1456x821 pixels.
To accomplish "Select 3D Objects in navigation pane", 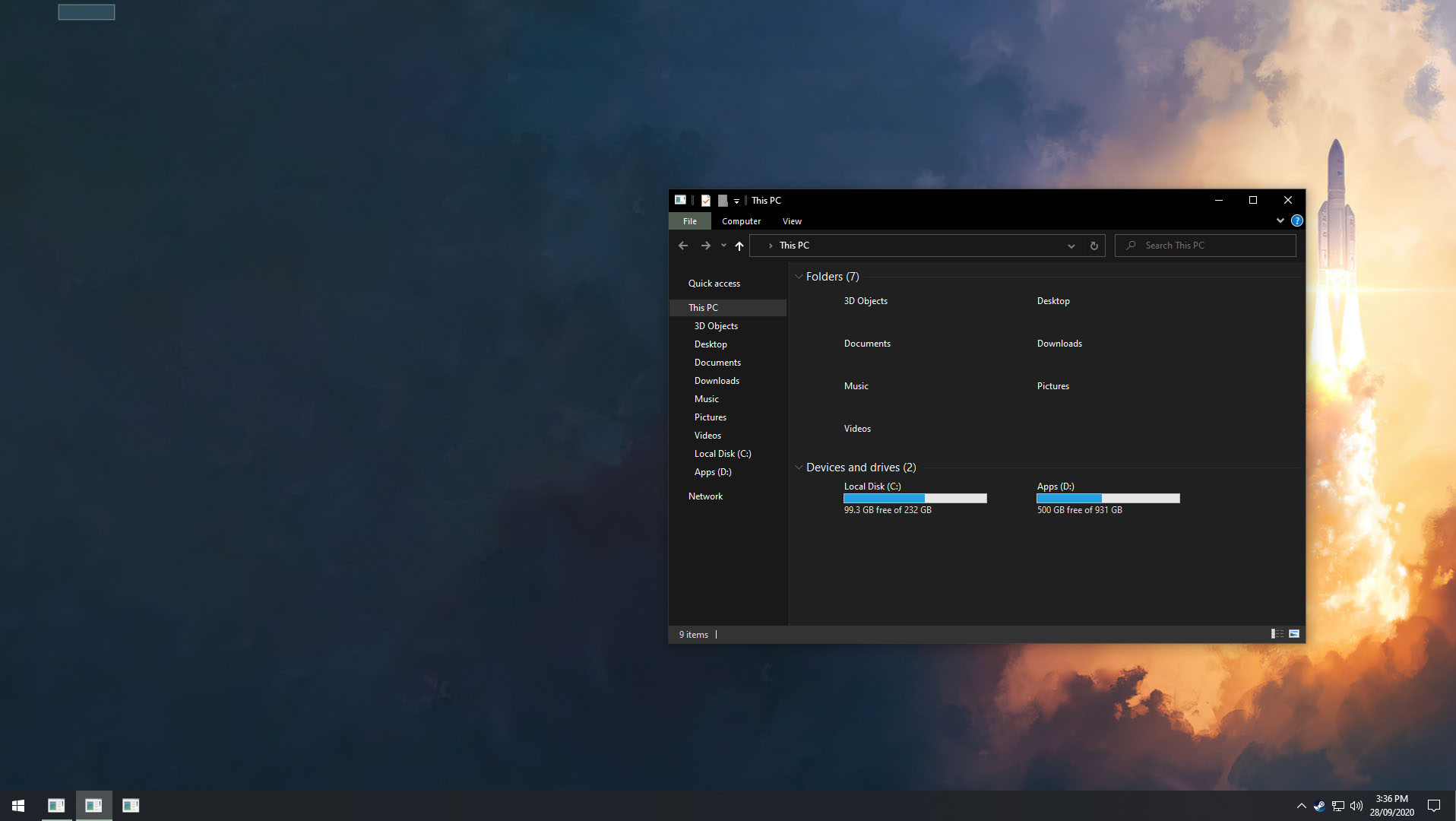I will [716, 326].
